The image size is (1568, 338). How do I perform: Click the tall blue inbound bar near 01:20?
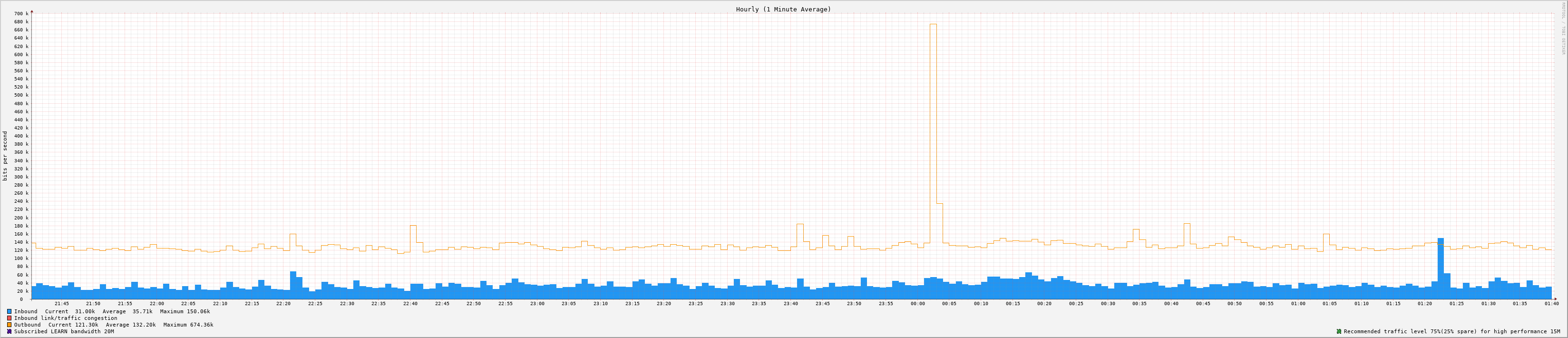click(1441, 268)
